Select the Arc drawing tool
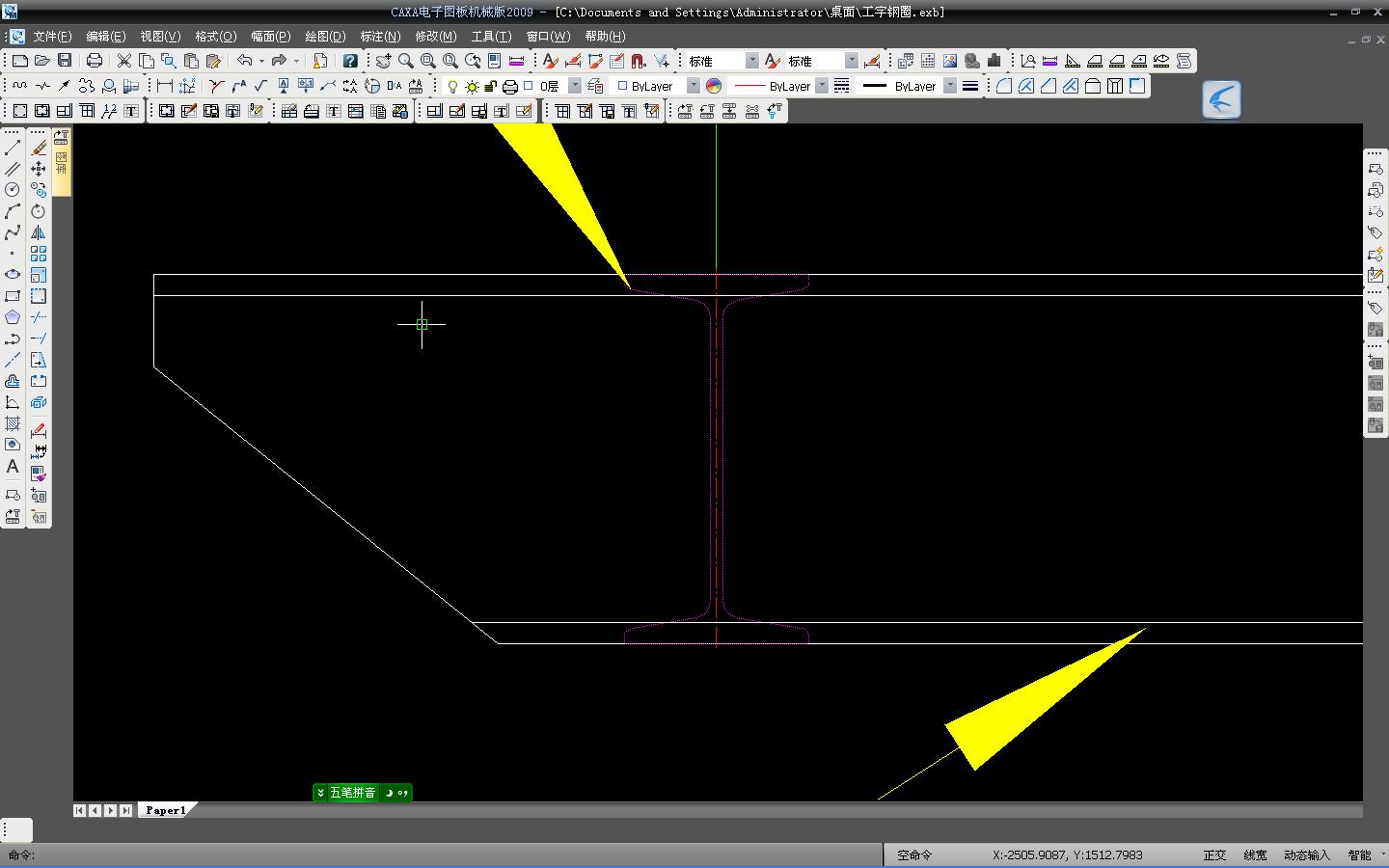Image resolution: width=1389 pixels, height=868 pixels. 13,211
